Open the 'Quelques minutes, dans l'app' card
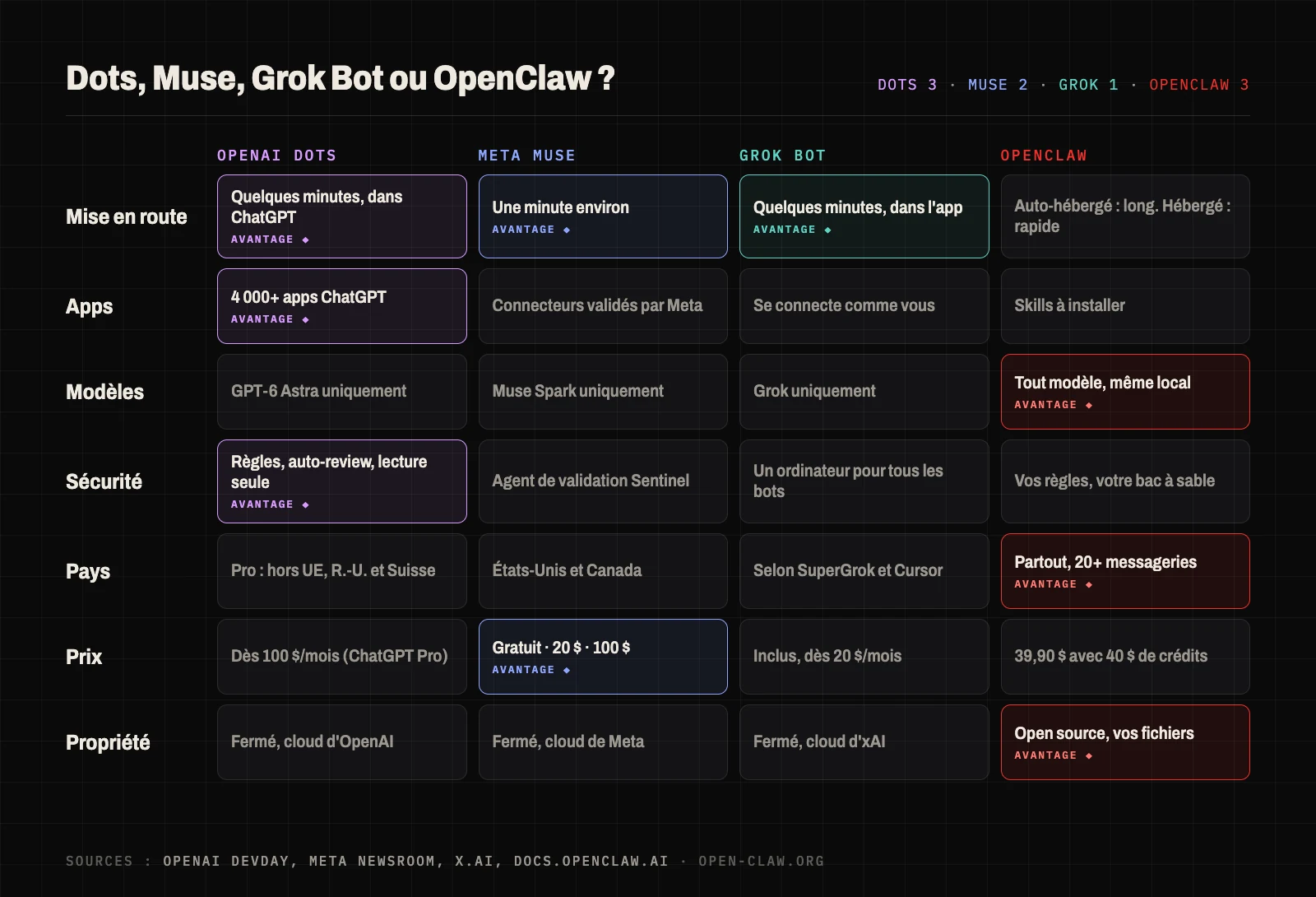Screen dimensions: 1316x897 (864, 216)
